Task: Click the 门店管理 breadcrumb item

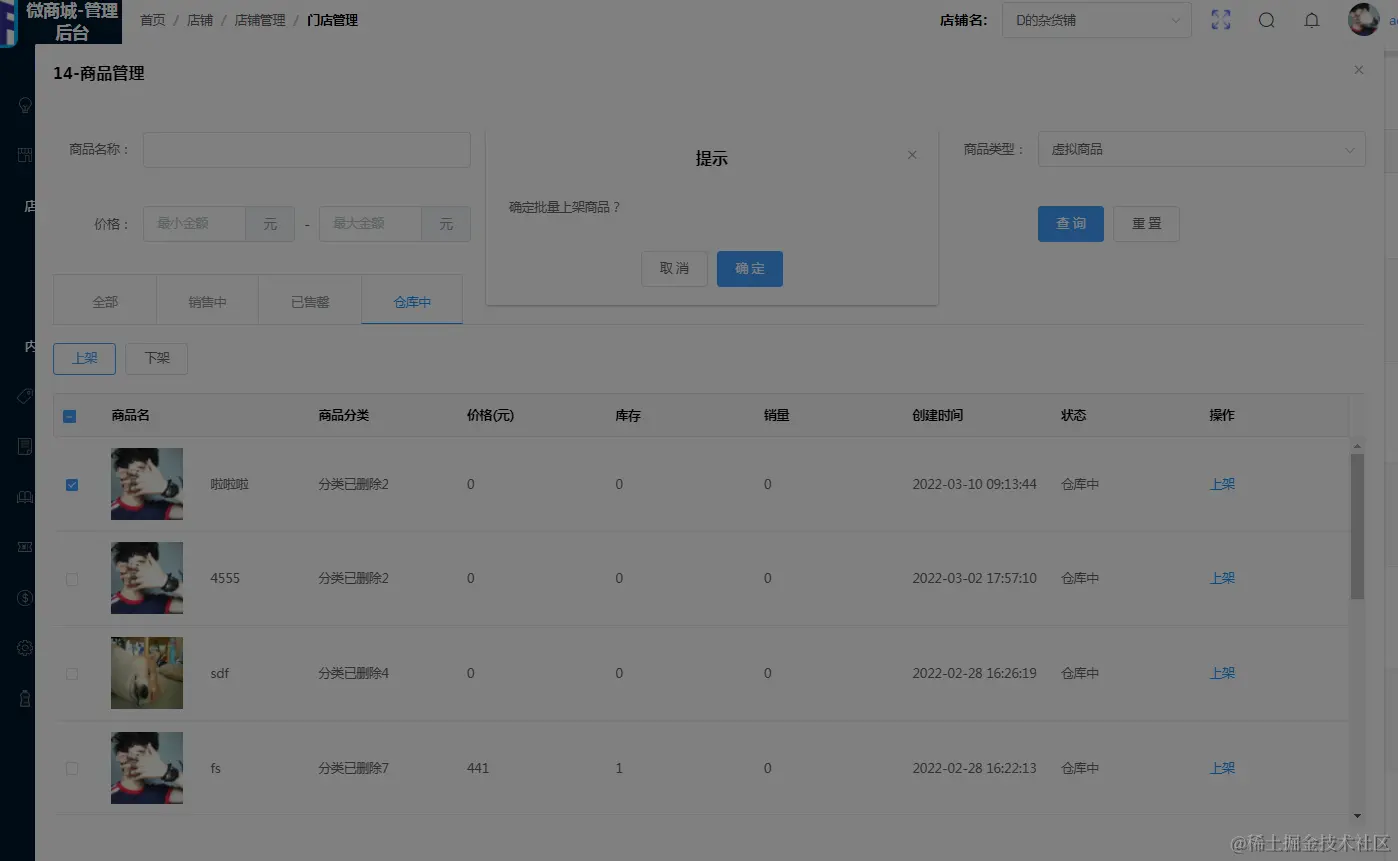Action: tap(333, 20)
